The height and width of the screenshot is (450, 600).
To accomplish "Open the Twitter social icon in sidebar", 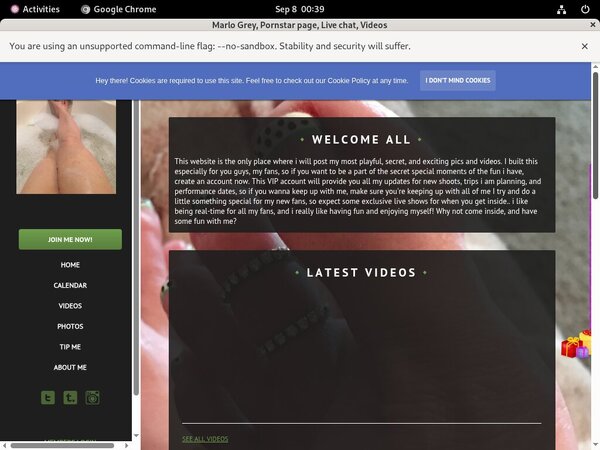I will pos(48,397).
